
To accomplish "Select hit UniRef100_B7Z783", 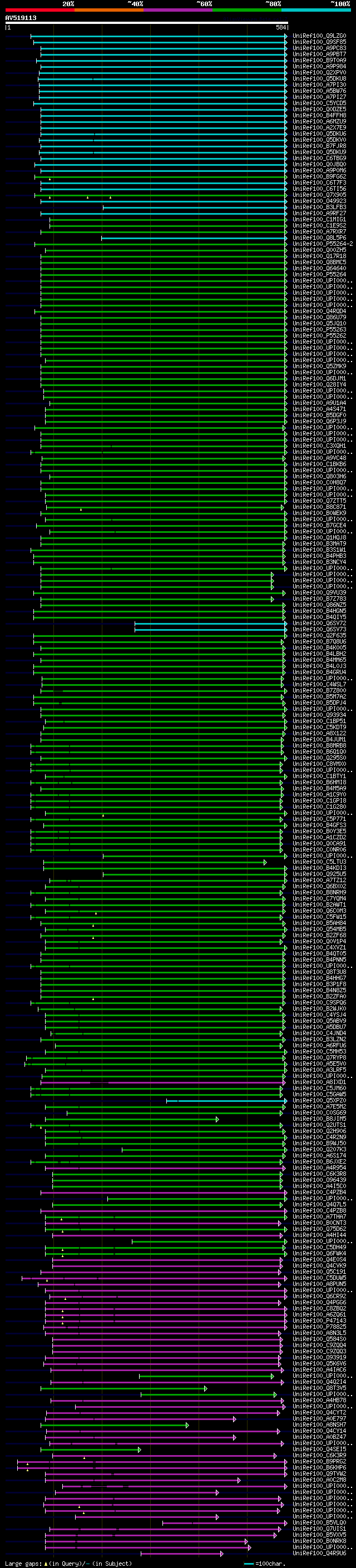I will coord(319,599).
